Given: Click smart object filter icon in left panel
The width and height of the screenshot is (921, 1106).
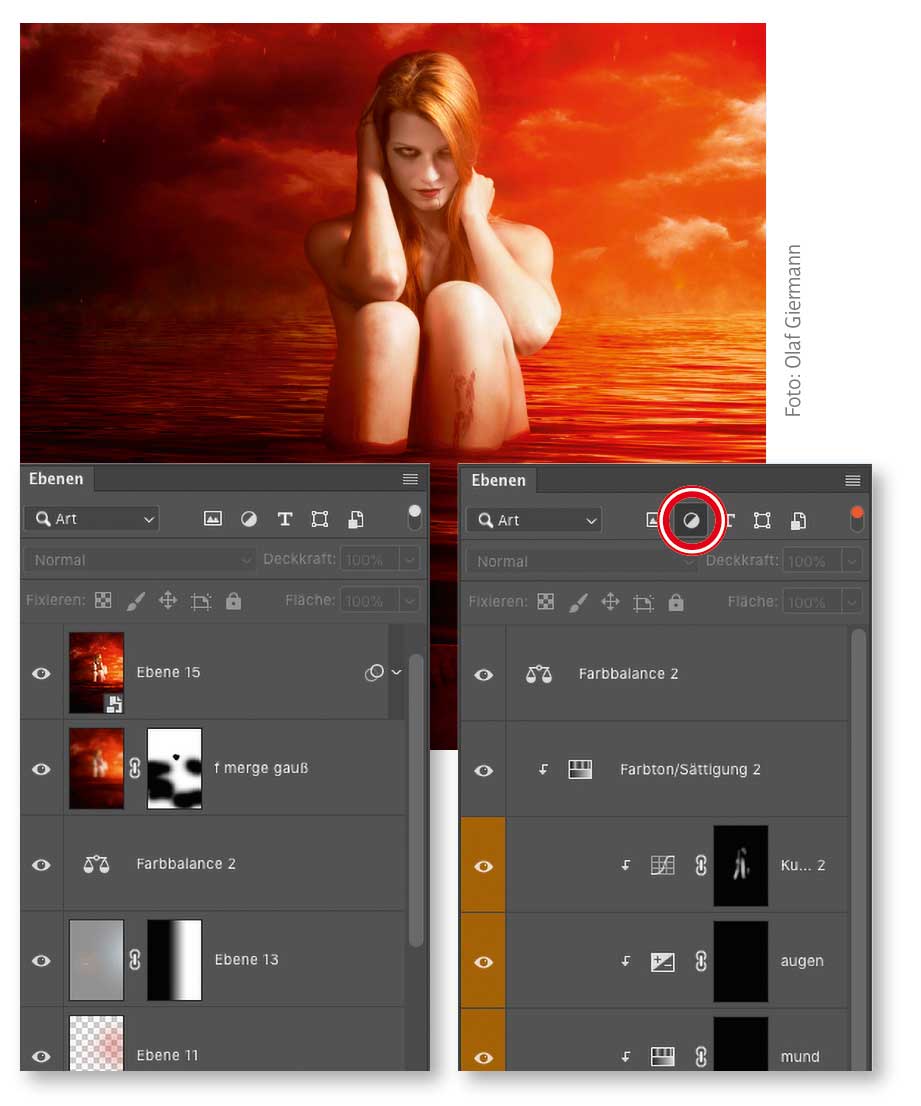Looking at the screenshot, I should 356,519.
